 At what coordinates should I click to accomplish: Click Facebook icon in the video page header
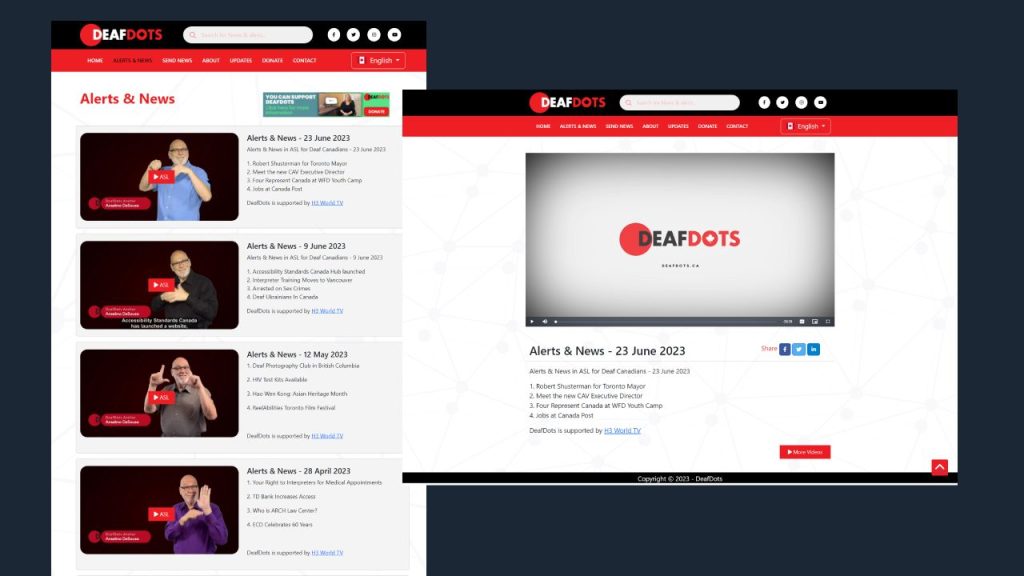764,103
